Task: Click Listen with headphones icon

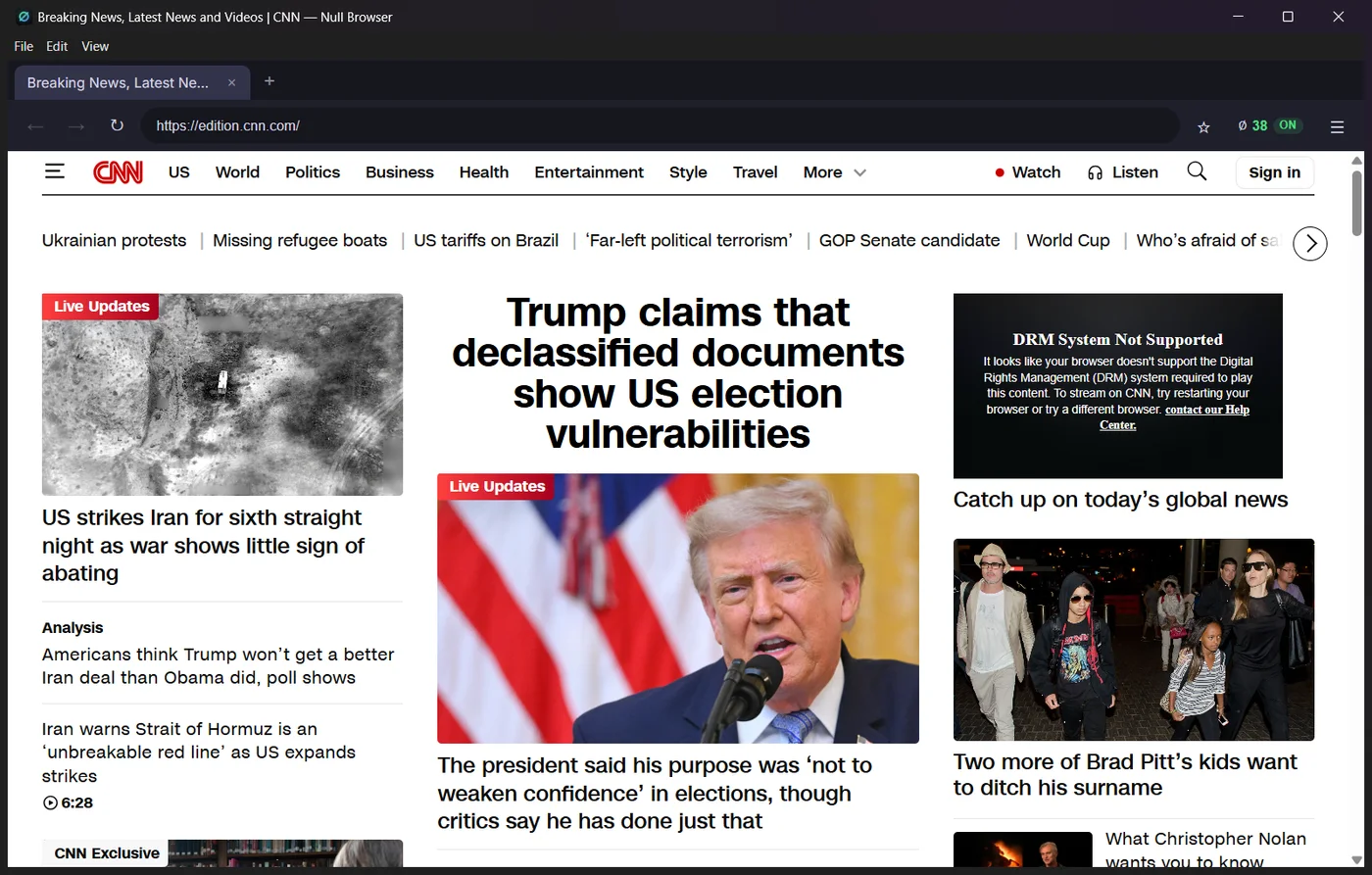Action: pyautogui.click(x=1123, y=172)
